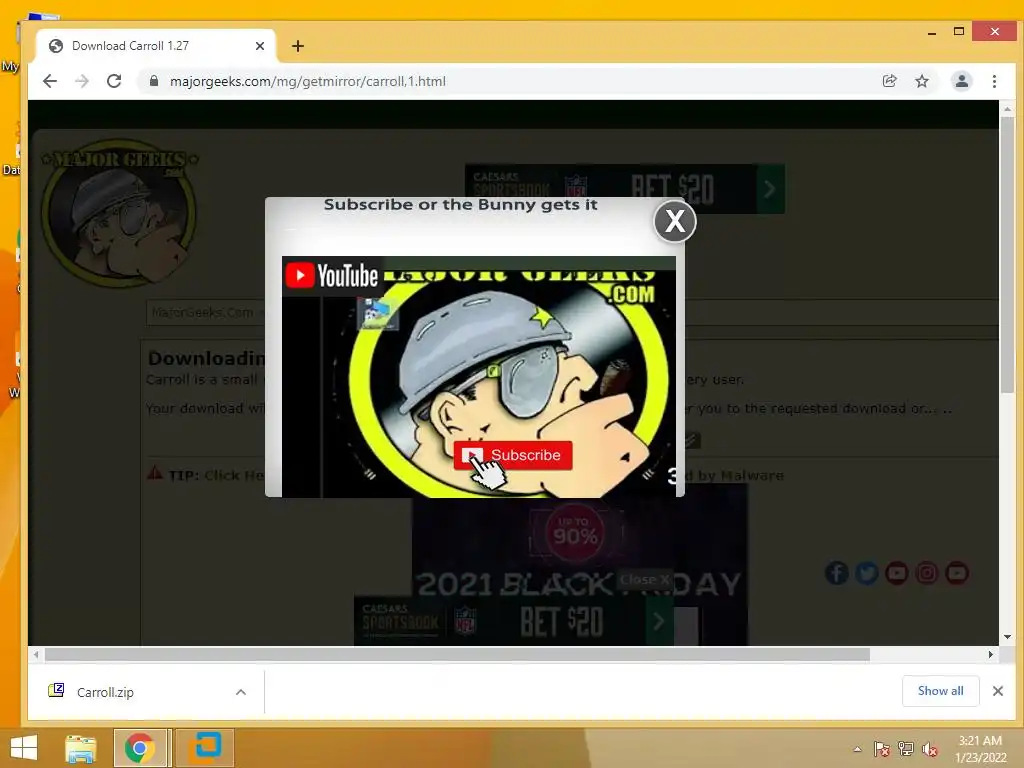The image size is (1024, 768).
Task: Click the horizontal scrollbar thumb
Action: pyautogui.click(x=457, y=654)
